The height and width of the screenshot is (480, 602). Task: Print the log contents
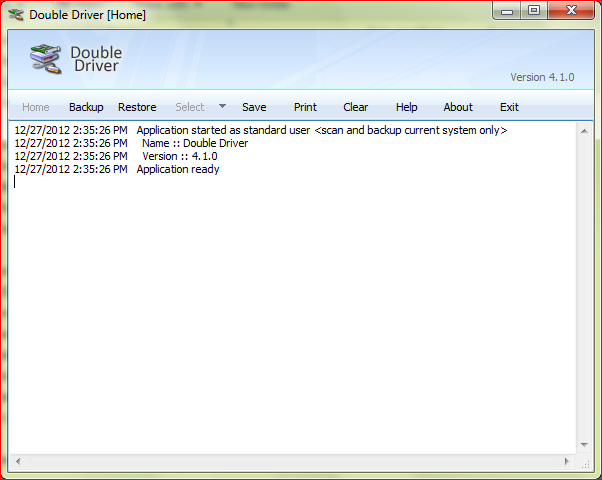(x=305, y=107)
